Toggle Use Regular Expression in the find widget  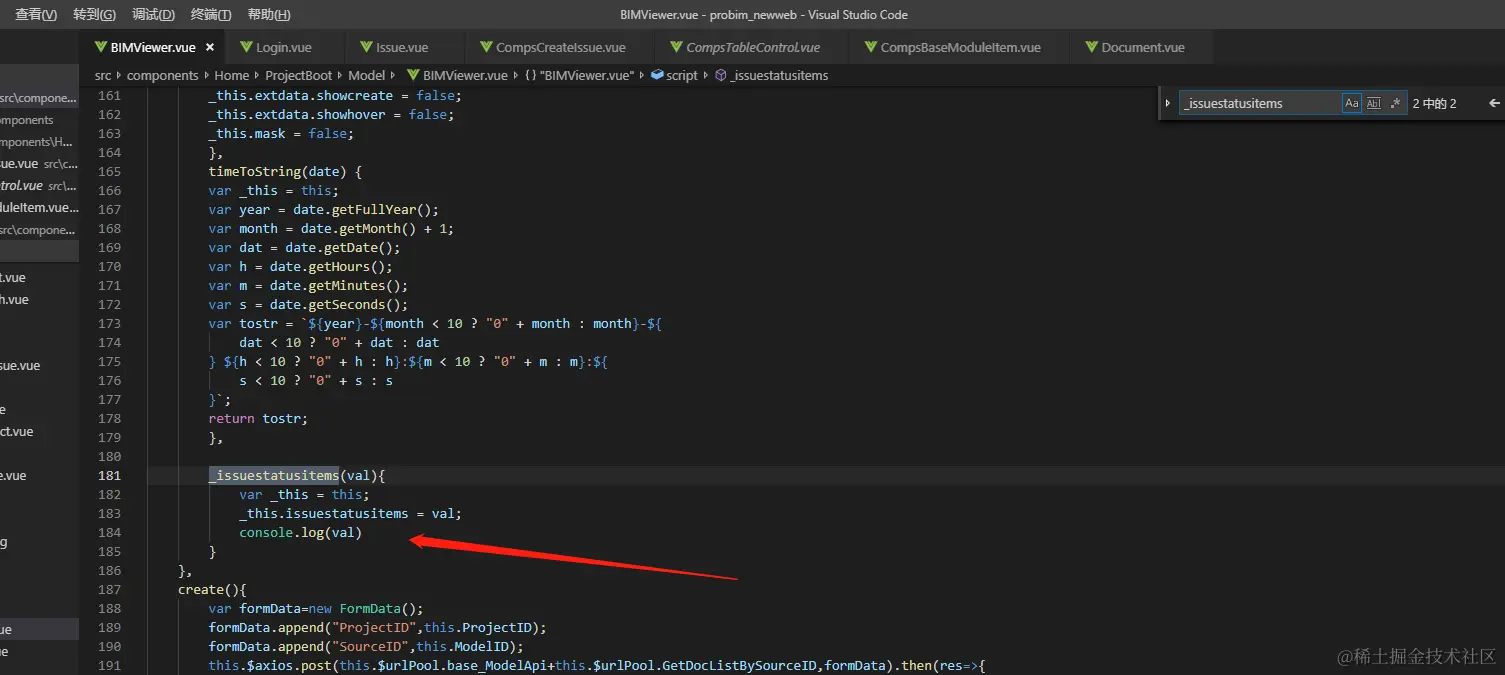point(1395,103)
